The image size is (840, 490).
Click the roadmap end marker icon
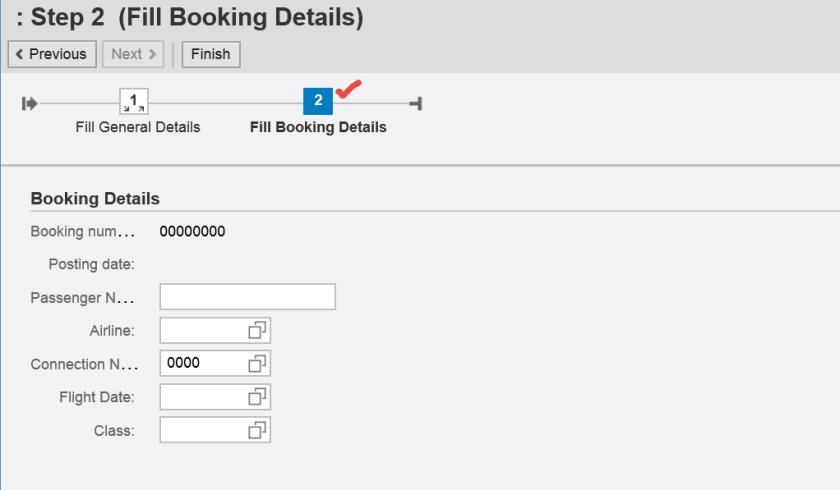[415, 102]
